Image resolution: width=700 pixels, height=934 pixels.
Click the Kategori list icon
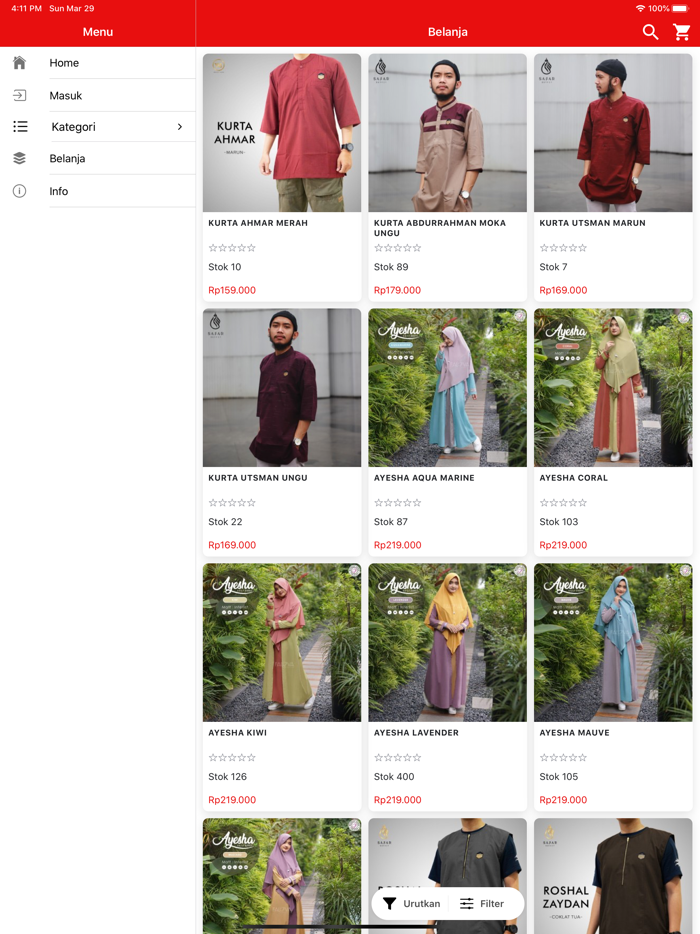(x=20, y=126)
